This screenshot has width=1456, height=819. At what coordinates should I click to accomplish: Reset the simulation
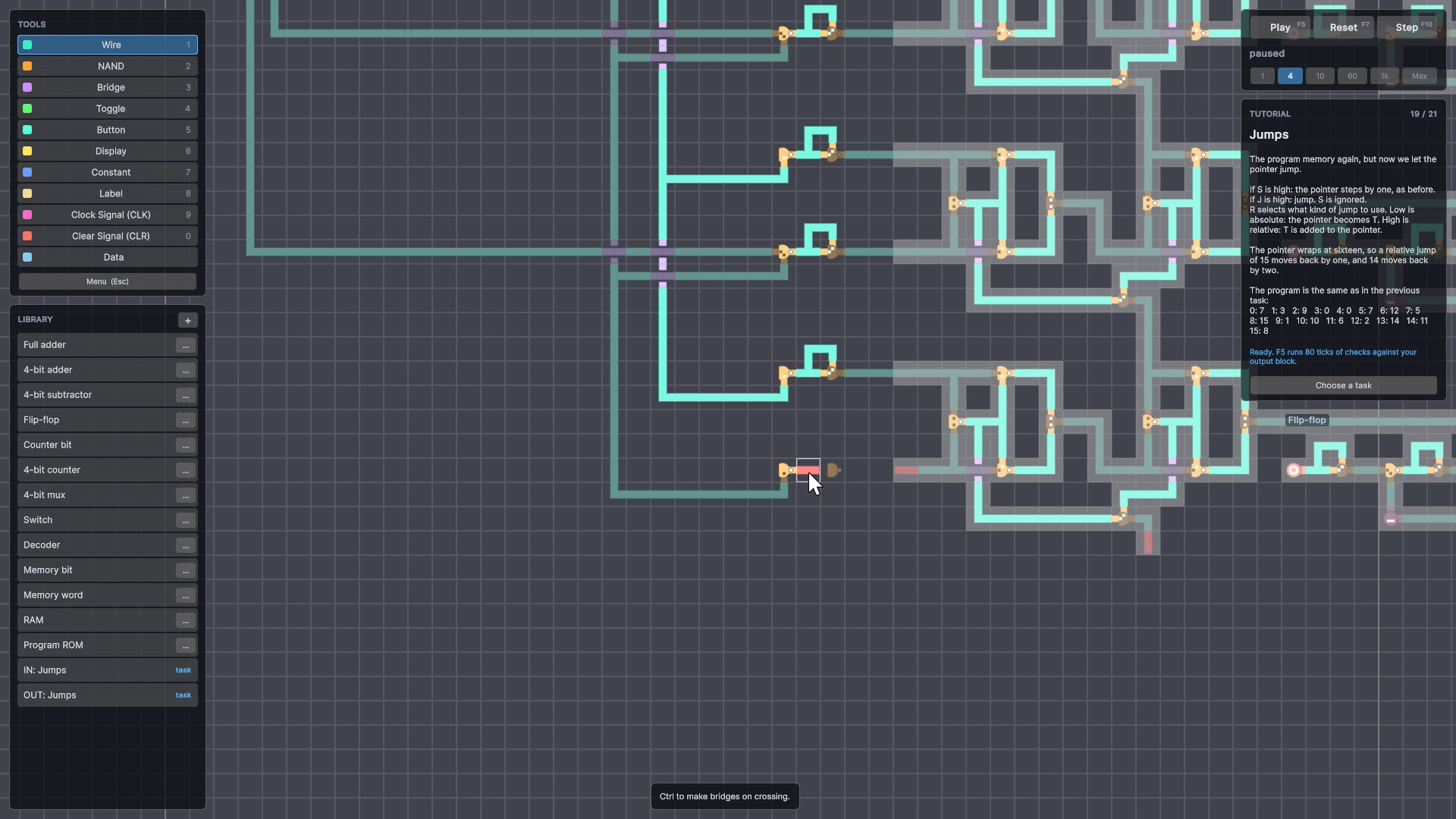pyautogui.click(x=1343, y=27)
